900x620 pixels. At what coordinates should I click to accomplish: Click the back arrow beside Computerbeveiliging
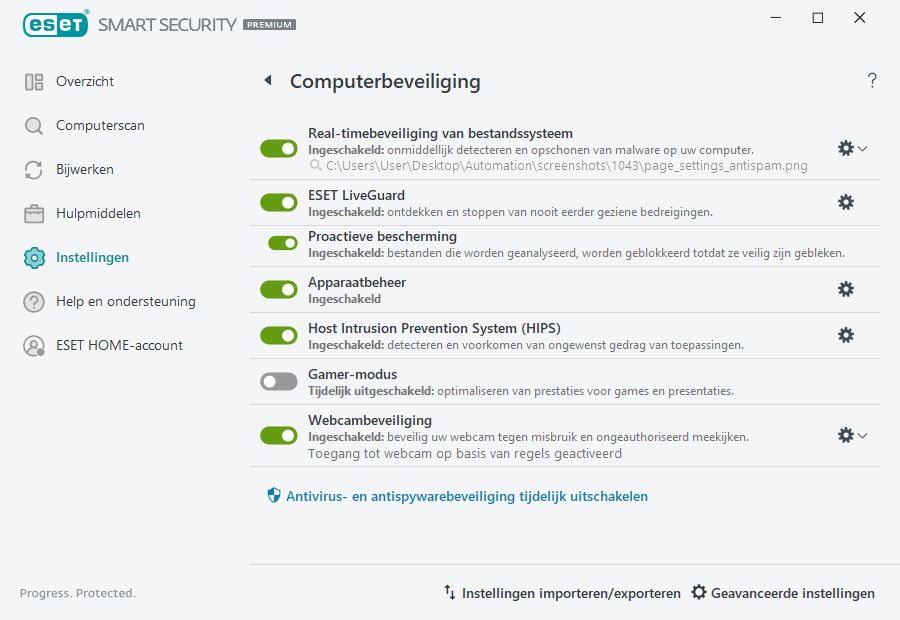(x=267, y=80)
